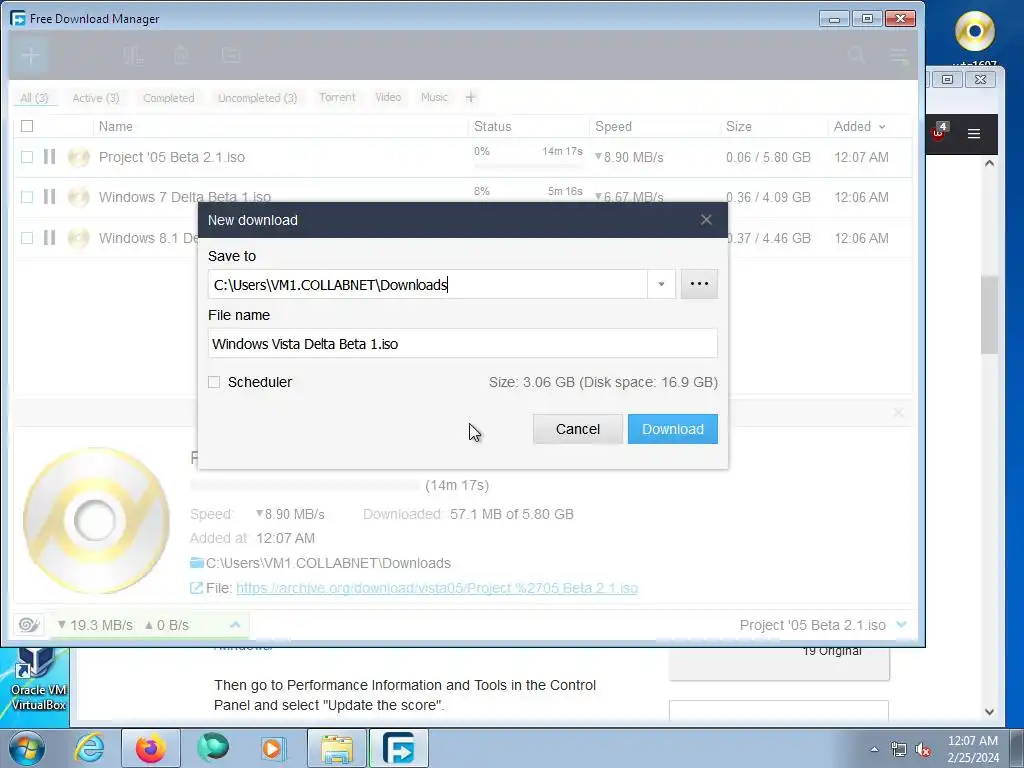Switch to Firefox in the taskbar
The image size is (1024, 768).
tap(150, 748)
